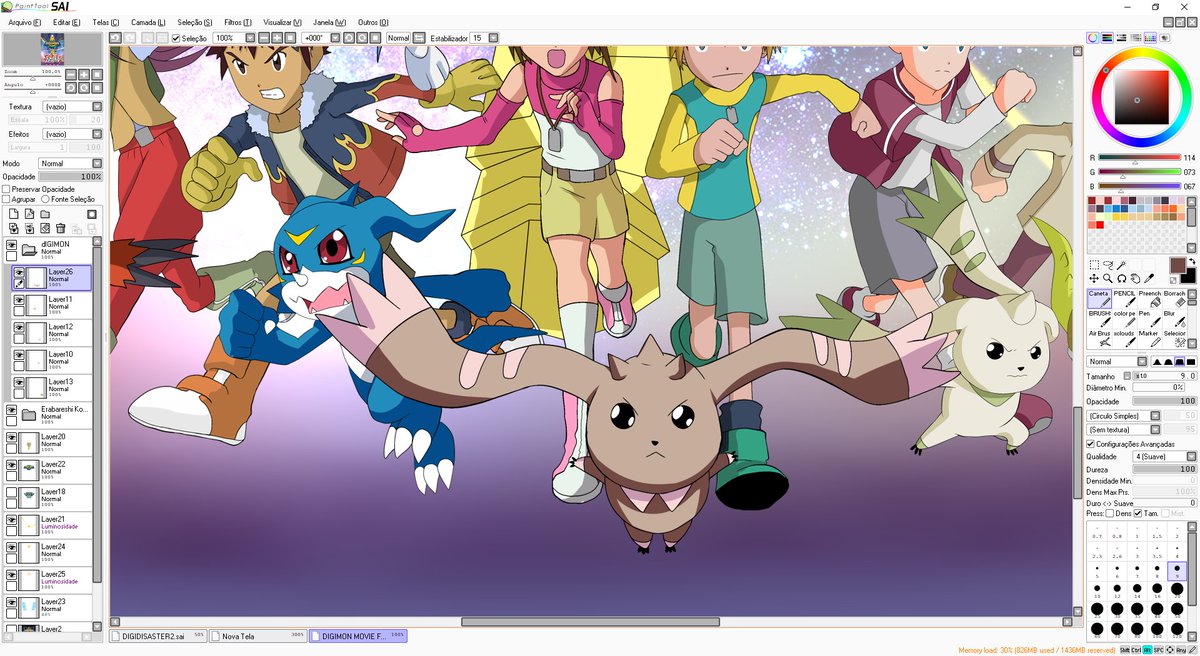This screenshot has width=1200, height=656.
Task: Open the layer Modo dropdown
Action: (x=70, y=163)
